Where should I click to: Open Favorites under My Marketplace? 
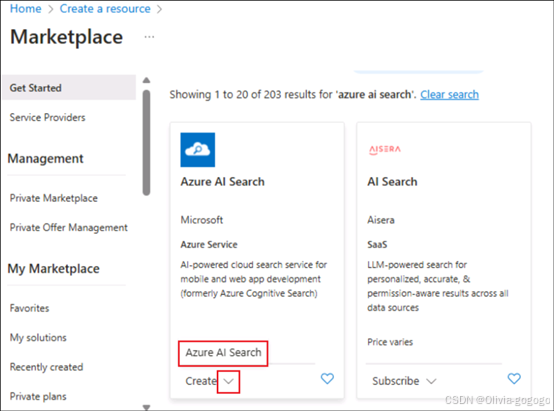click(29, 308)
